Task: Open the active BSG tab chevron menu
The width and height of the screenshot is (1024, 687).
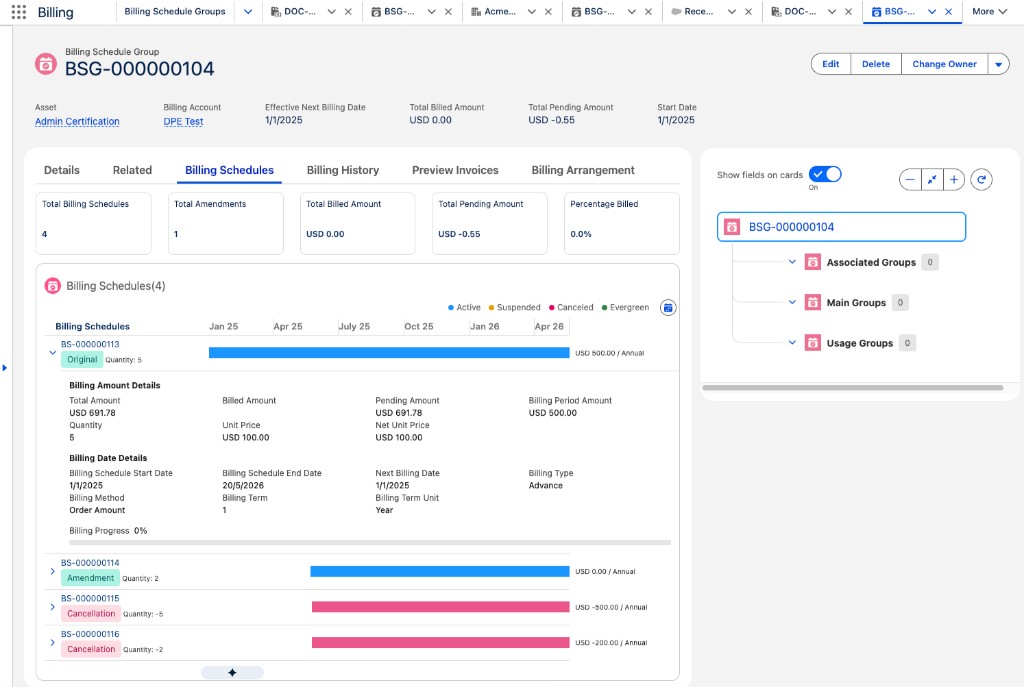Action: (932, 12)
